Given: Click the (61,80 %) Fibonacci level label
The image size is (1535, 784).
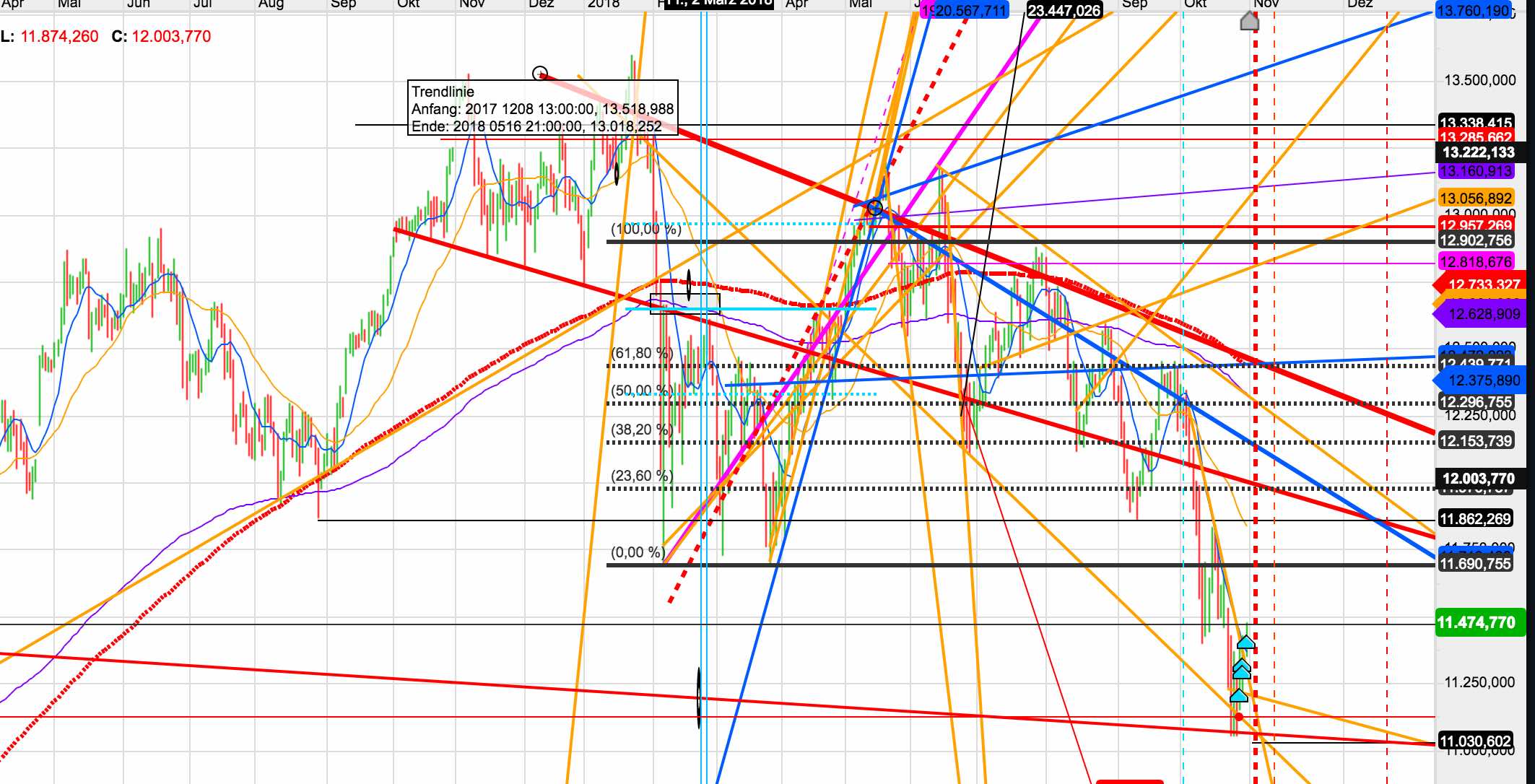Looking at the screenshot, I should 642,353.
